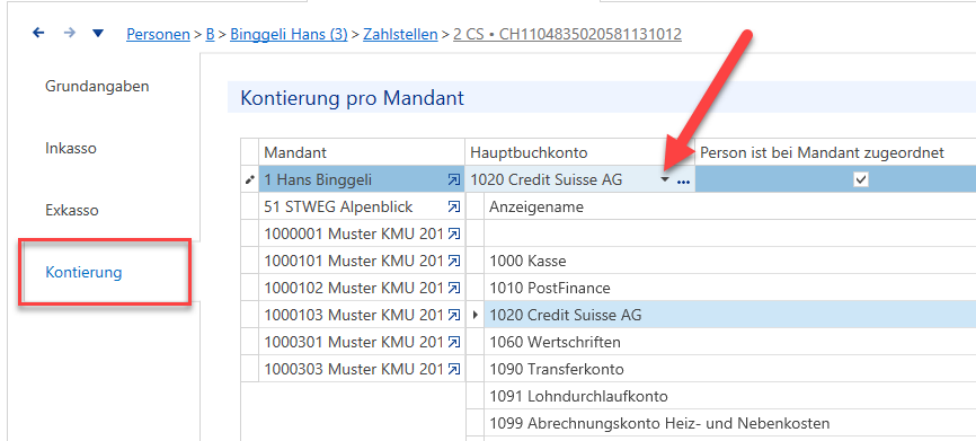
Task: Open the link icon for 1000301 Muster KMU
Action: pyautogui.click(x=454, y=342)
